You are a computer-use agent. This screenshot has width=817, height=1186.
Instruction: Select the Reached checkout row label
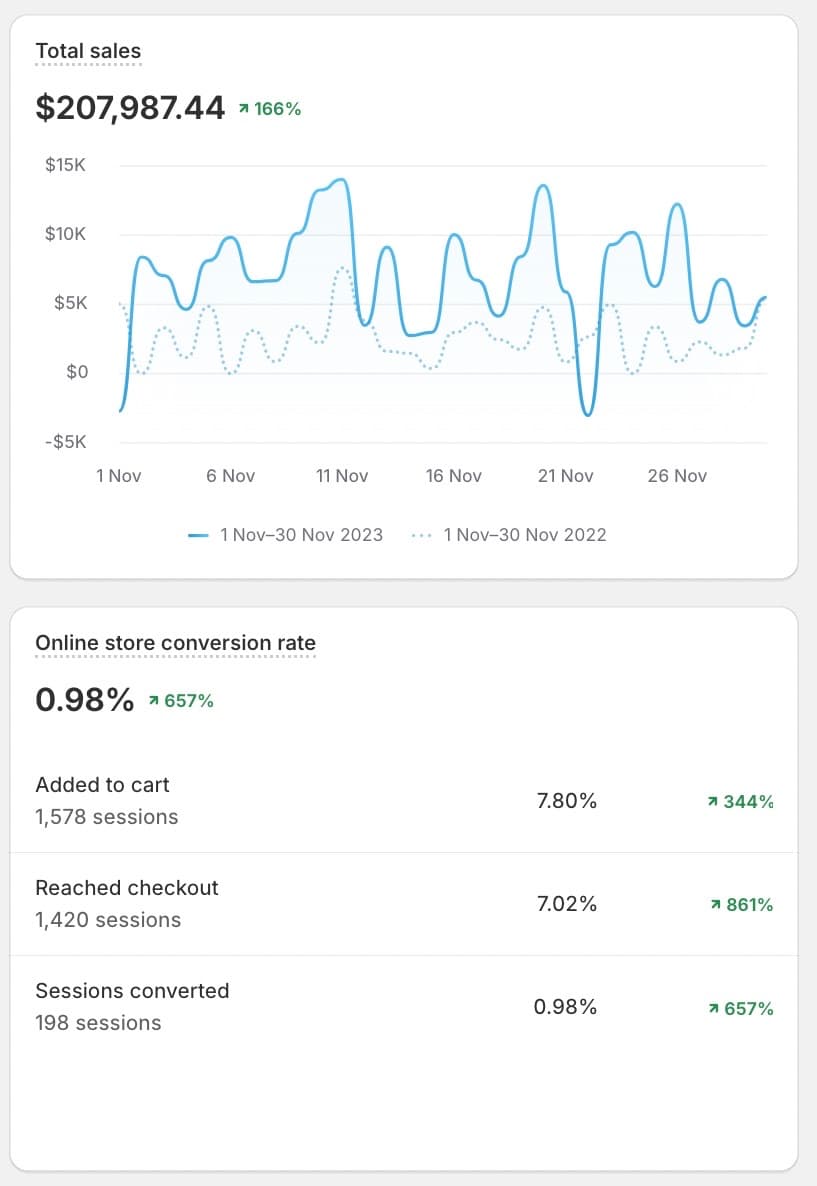(127, 888)
